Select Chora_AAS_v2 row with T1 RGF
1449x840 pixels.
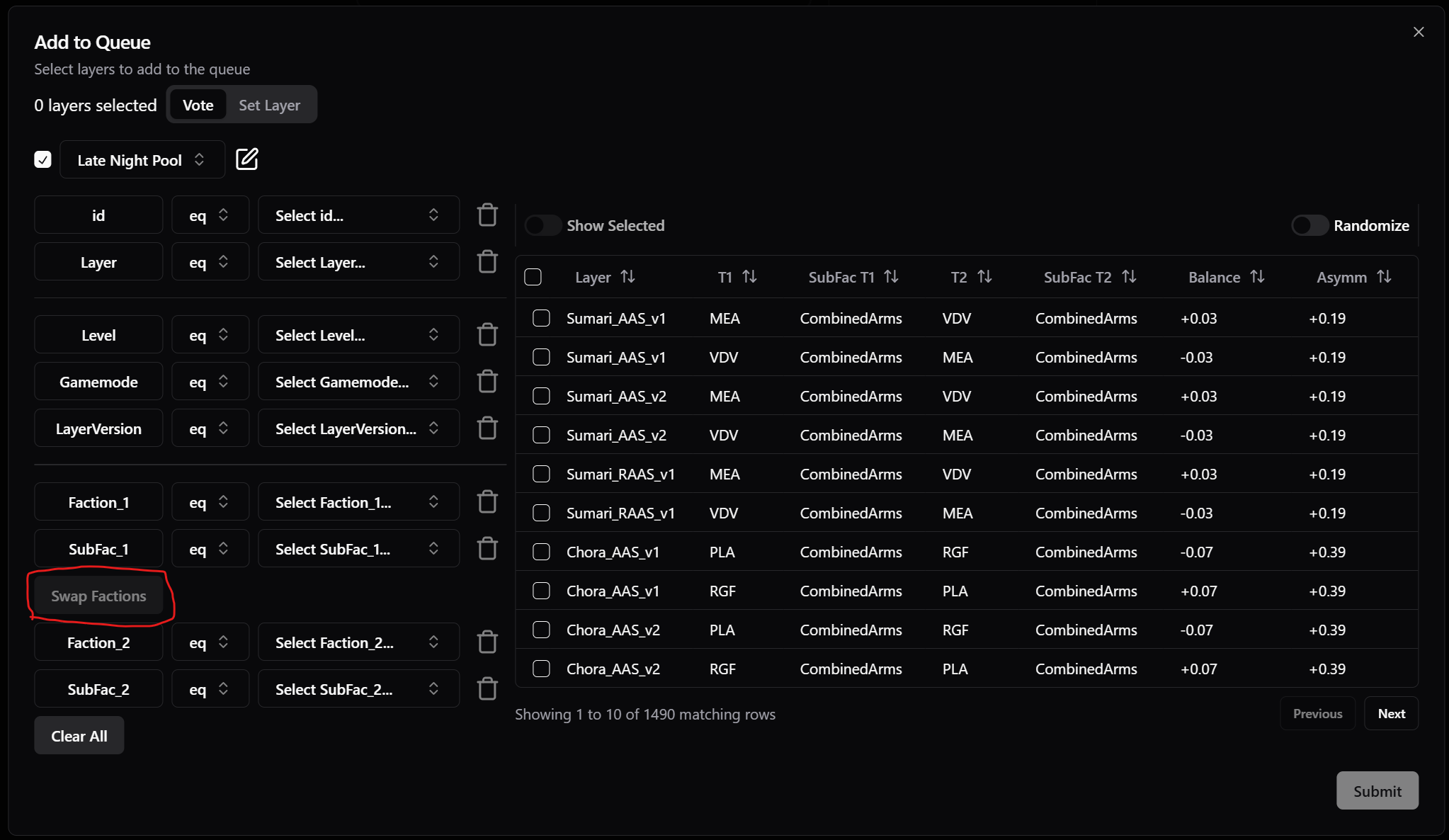tap(541, 669)
